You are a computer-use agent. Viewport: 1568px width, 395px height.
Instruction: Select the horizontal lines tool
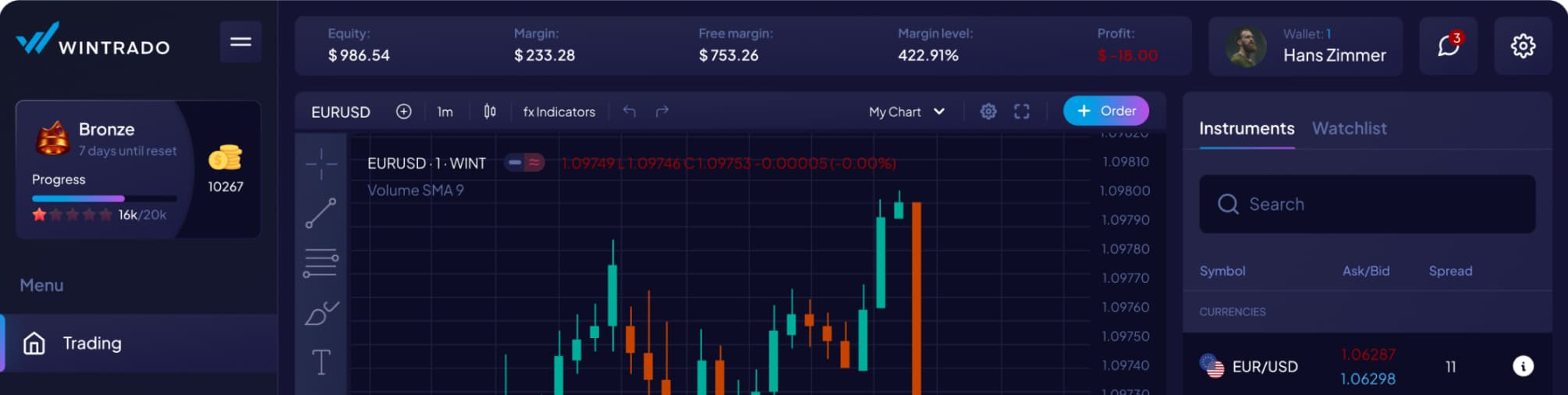321,263
